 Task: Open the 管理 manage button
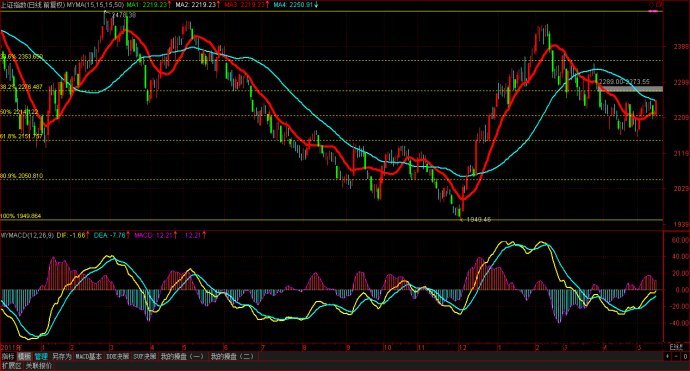[40, 356]
